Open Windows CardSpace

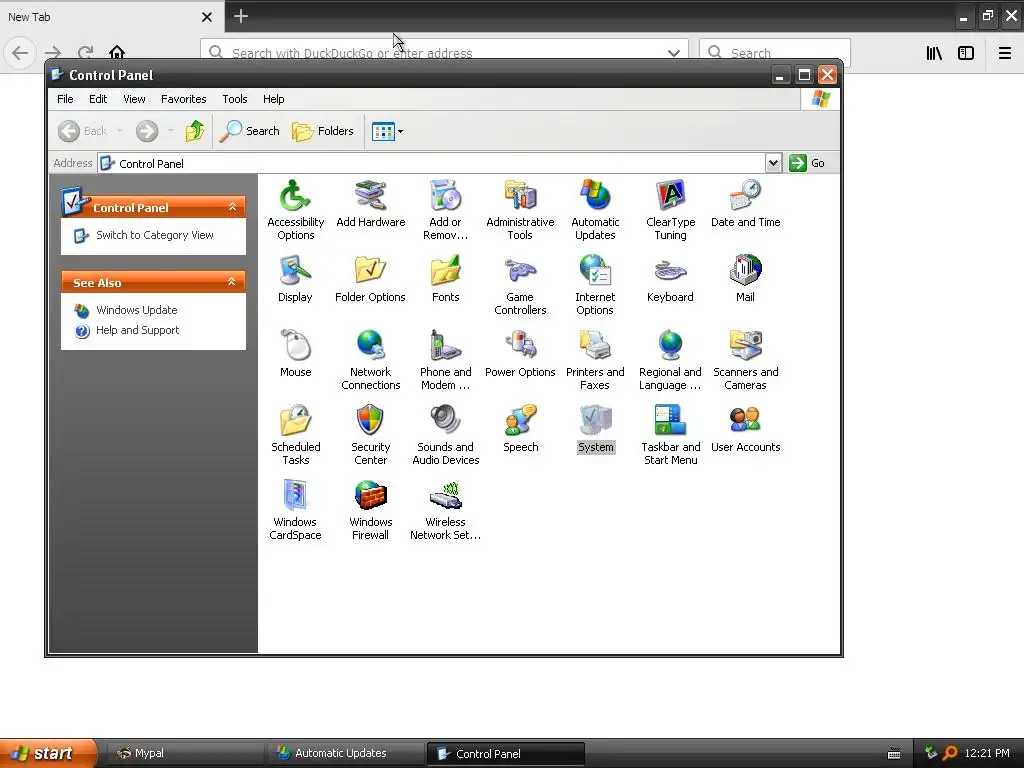pyautogui.click(x=295, y=510)
